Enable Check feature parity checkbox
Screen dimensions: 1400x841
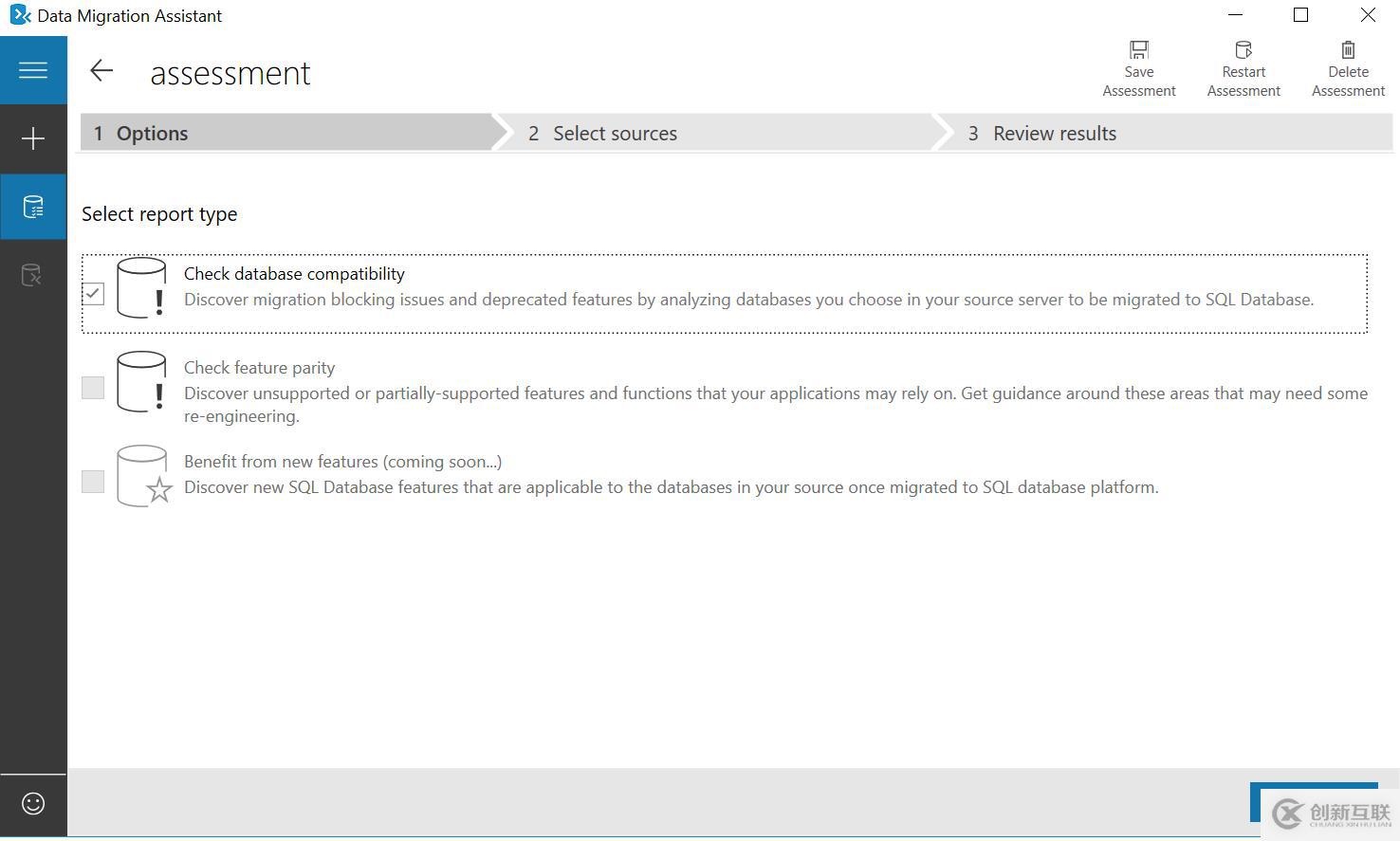(93, 388)
